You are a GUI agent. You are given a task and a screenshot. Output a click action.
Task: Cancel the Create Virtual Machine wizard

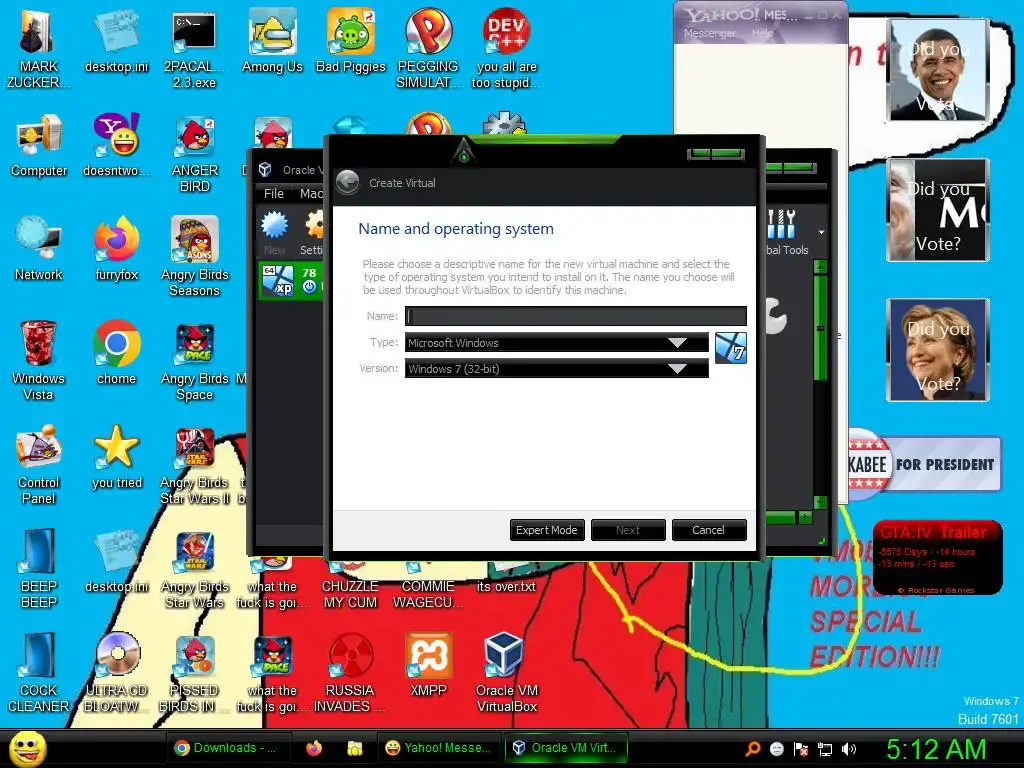709,530
